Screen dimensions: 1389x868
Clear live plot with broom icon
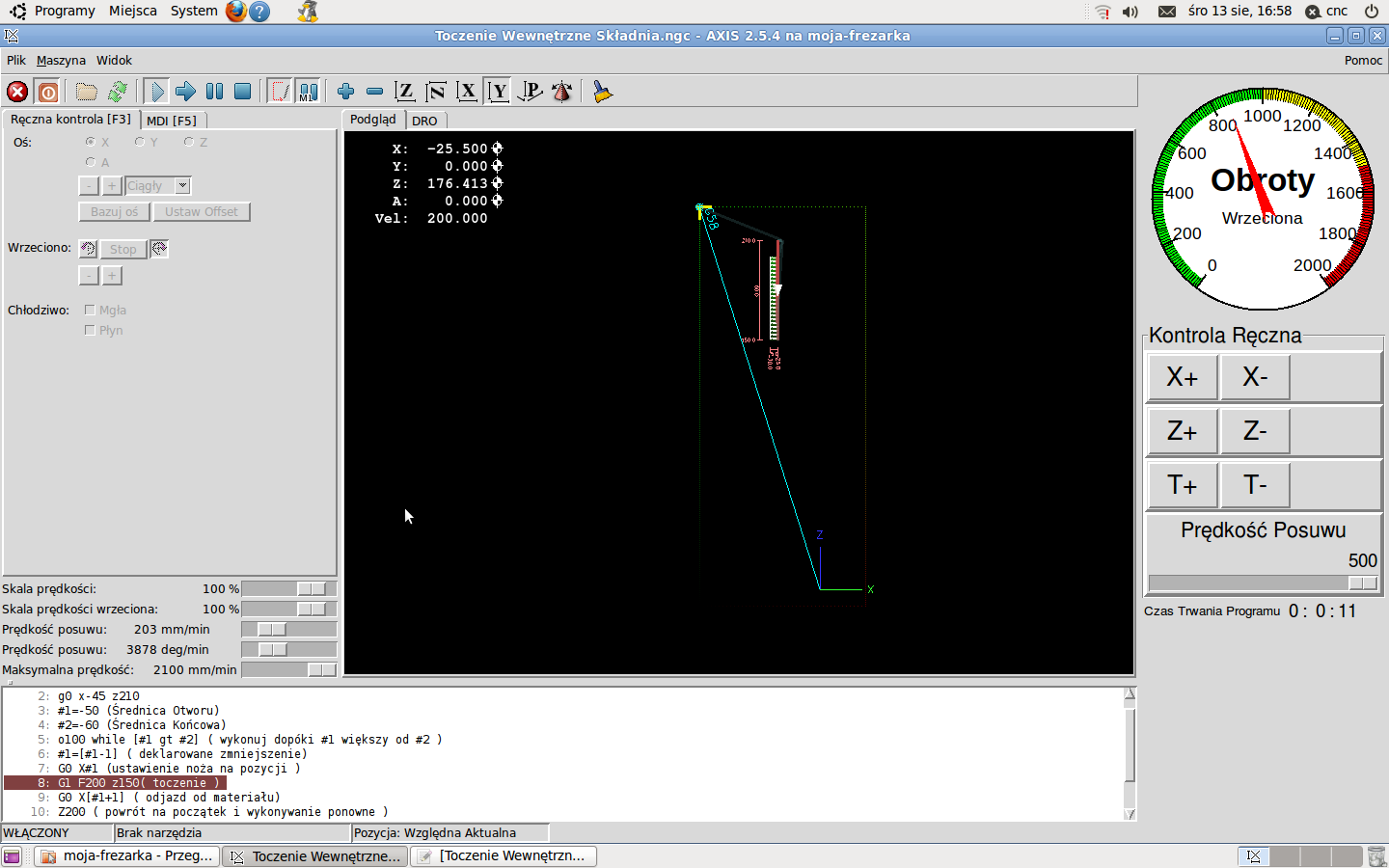pyautogui.click(x=603, y=92)
